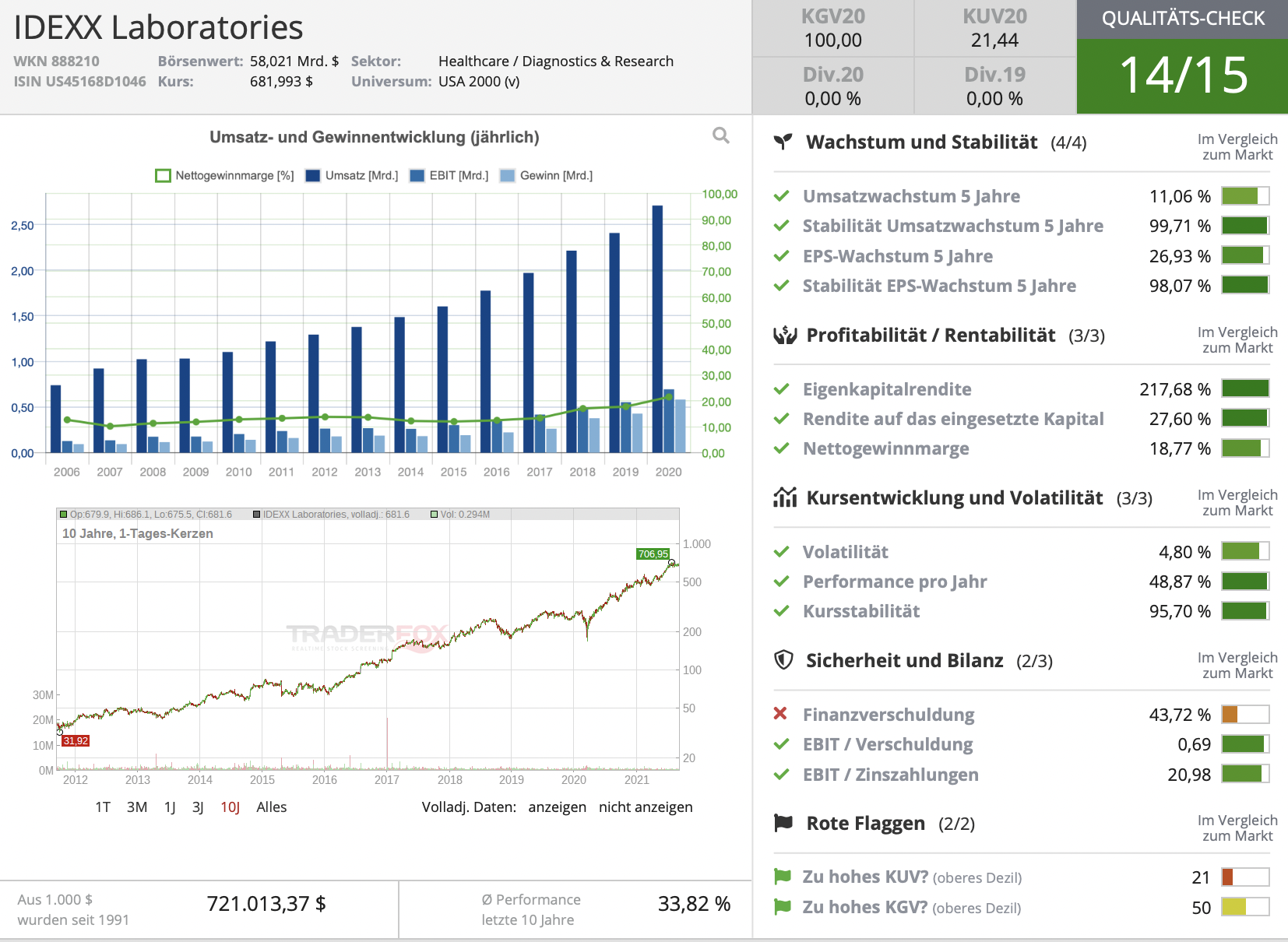
Task: Select the 3M timeframe
Action: pos(137,807)
